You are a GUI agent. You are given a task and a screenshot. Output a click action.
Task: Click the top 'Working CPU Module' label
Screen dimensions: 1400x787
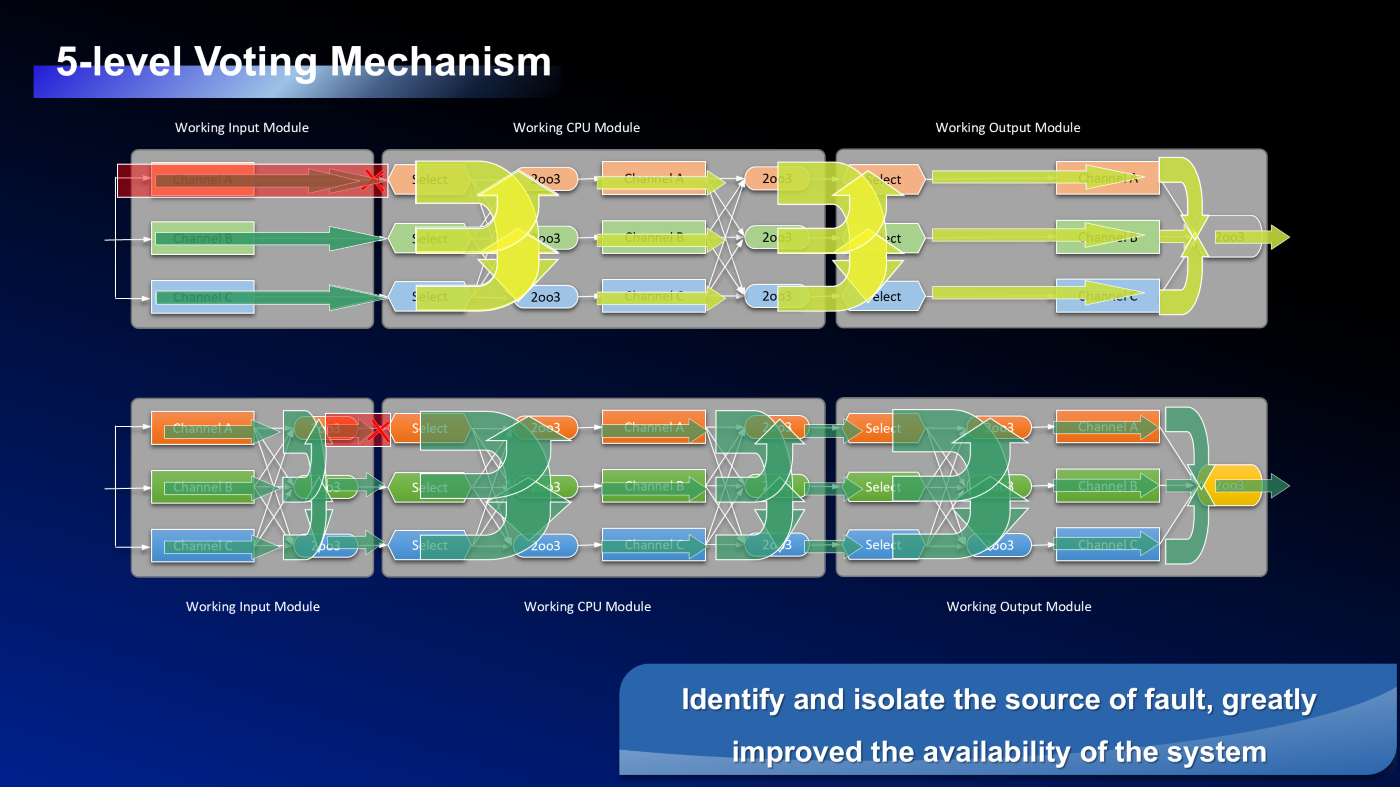pyautogui.click(x=576, y=128)
